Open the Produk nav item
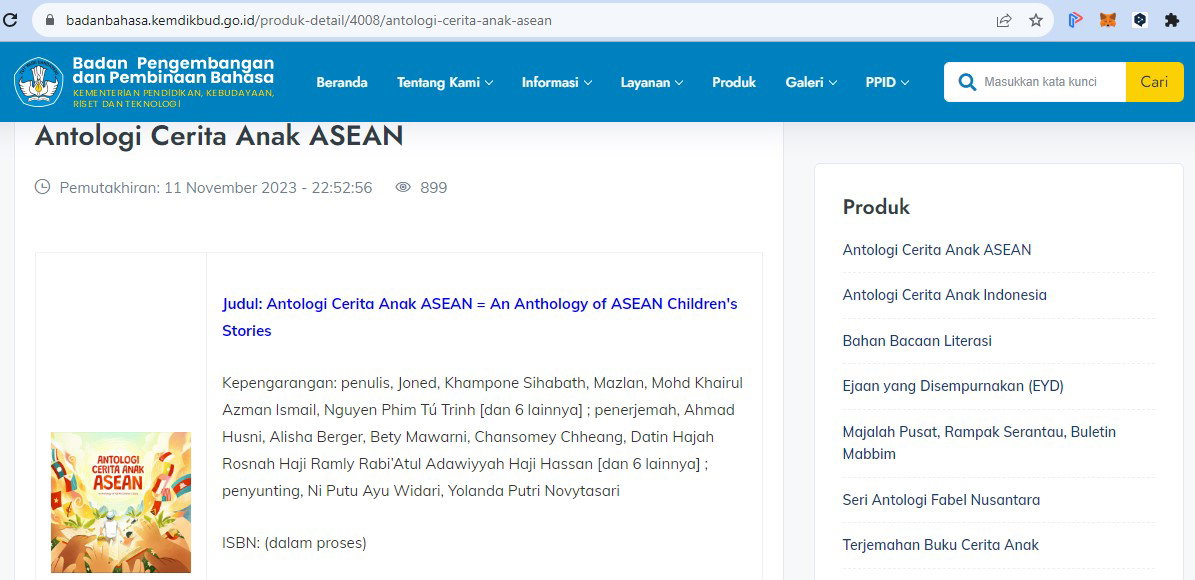This screenshot has height=580, width=1195. 734,82
